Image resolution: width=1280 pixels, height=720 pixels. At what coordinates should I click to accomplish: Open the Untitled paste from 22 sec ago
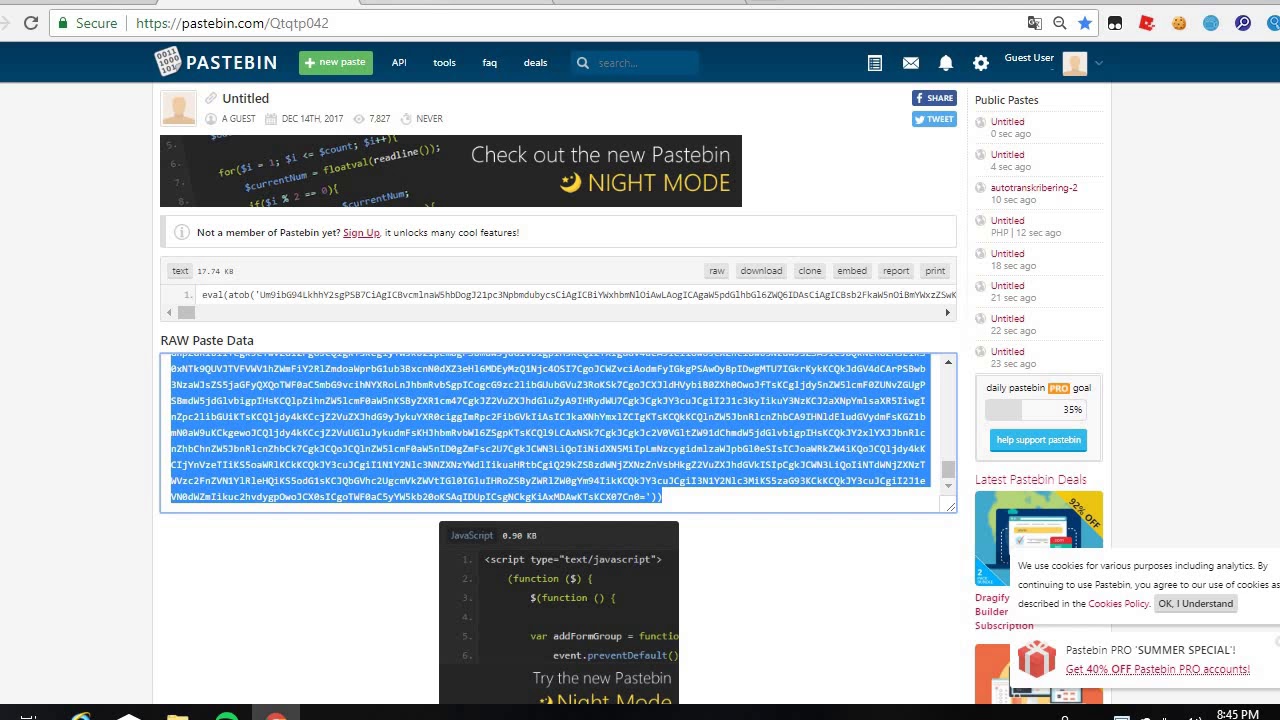[x=1007, y=319]
